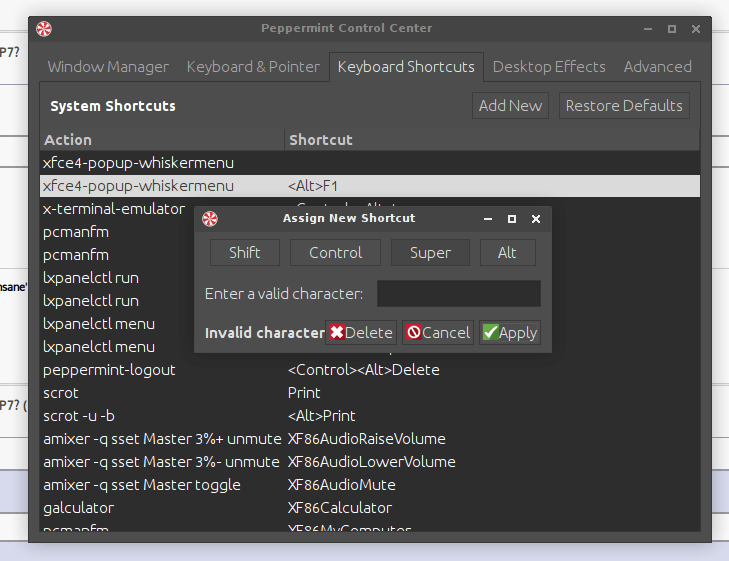Click the green checkmark icon on Apply
Screen dimensions: 729x561
(490, 332)
